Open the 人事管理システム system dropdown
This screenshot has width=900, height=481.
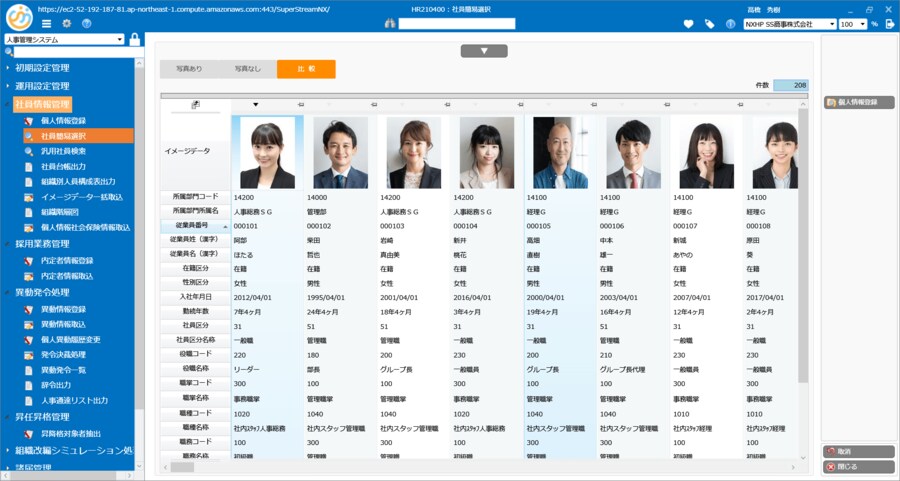[x=64, y=39]
